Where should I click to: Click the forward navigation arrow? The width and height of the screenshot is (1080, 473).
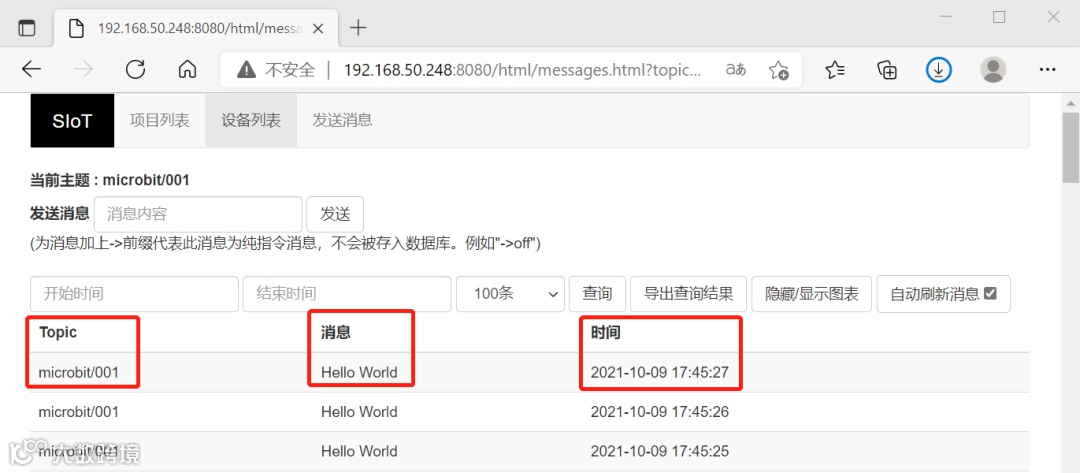(x=84, y=70)
